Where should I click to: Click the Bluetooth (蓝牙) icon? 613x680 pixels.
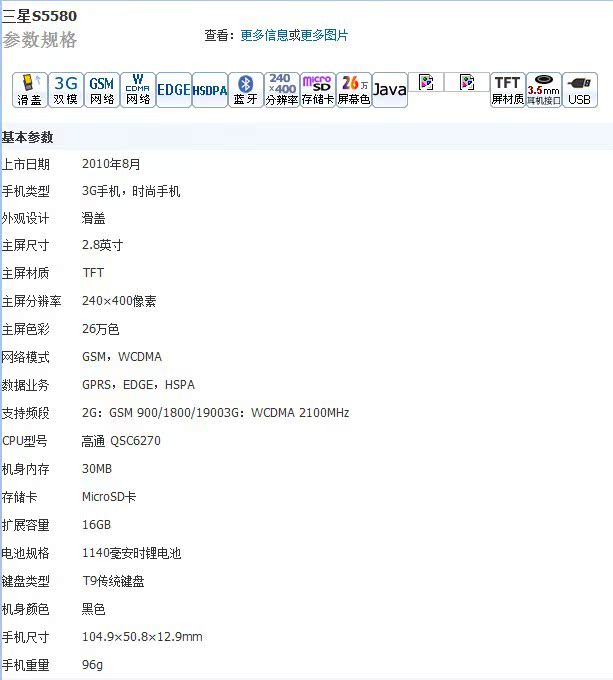[245, 90]
